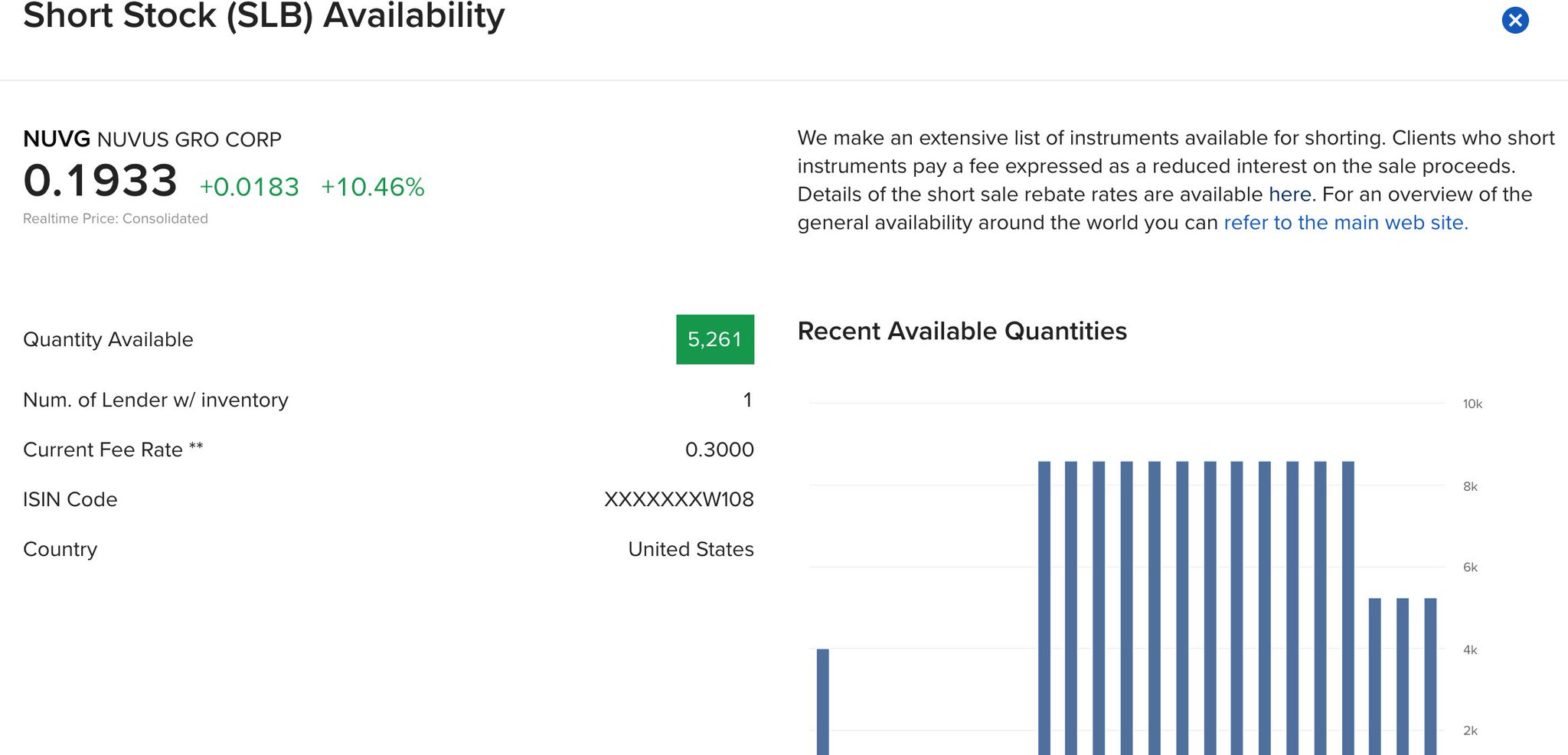This screenshot has width=1568, height=755.
Task: Click the Realtime Price: Consolidated note
Action: [x=116, y=218]
